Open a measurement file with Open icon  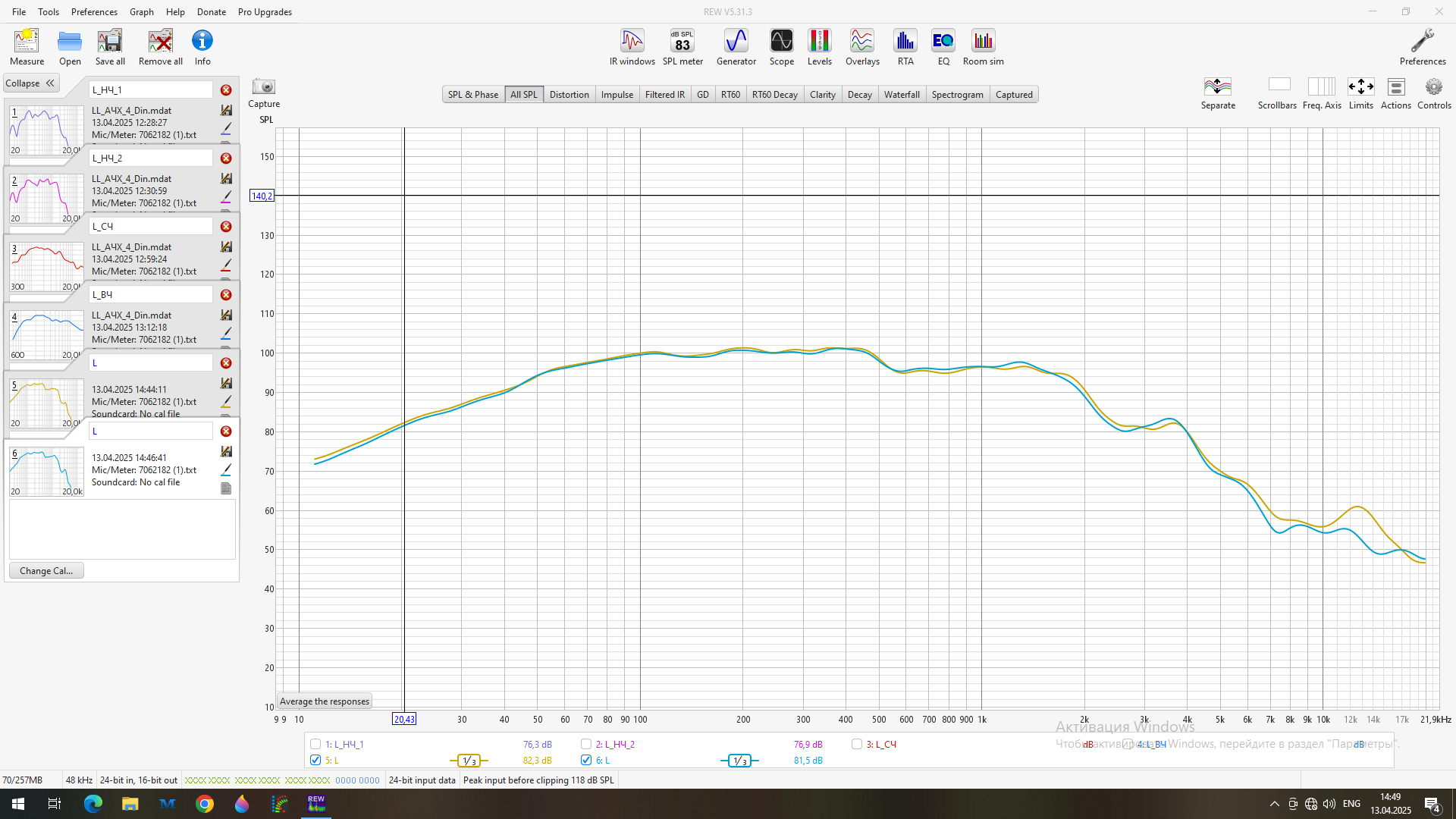(x=70, y=47)
